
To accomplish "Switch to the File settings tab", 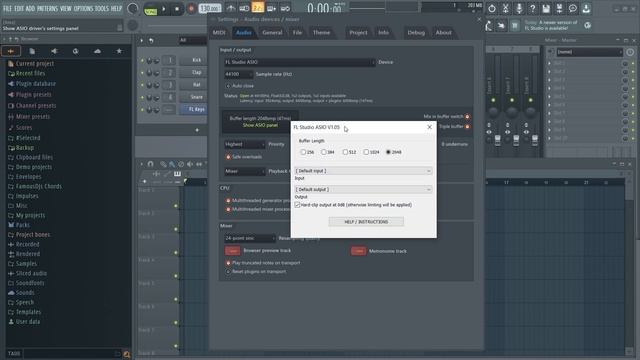I will tap(297, 32).
